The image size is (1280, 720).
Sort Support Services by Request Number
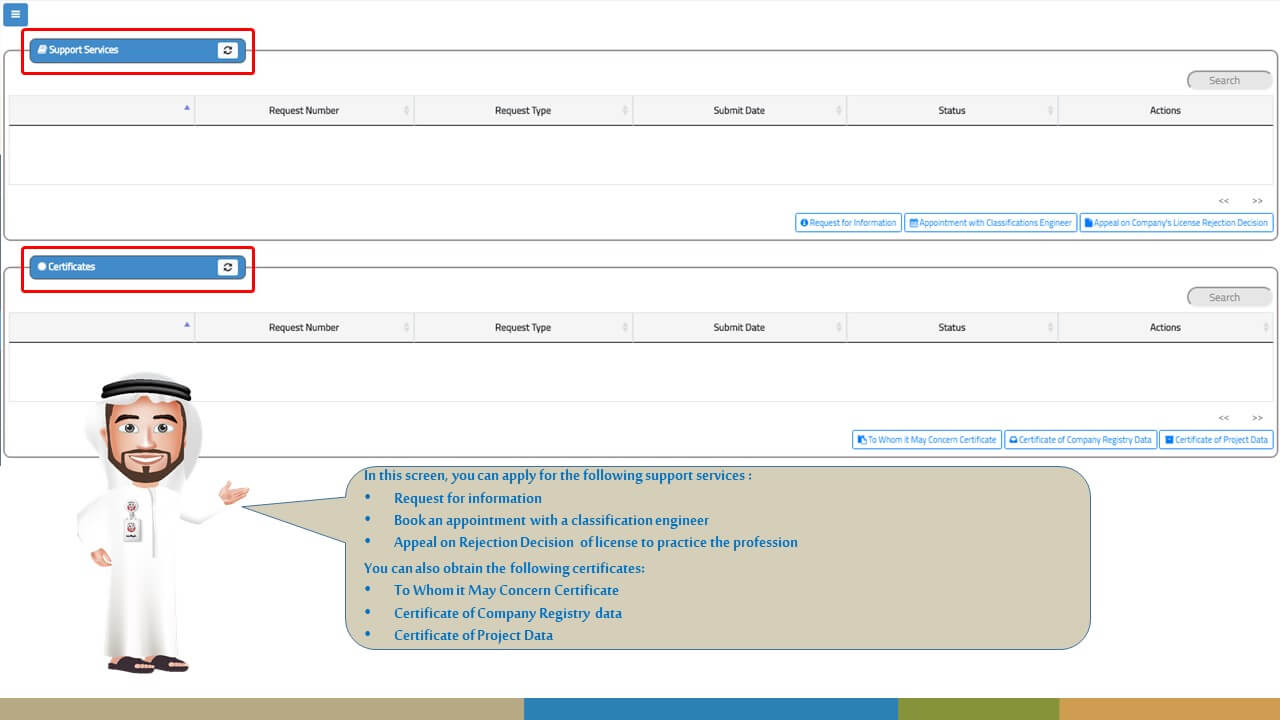[x=304, y=110]
